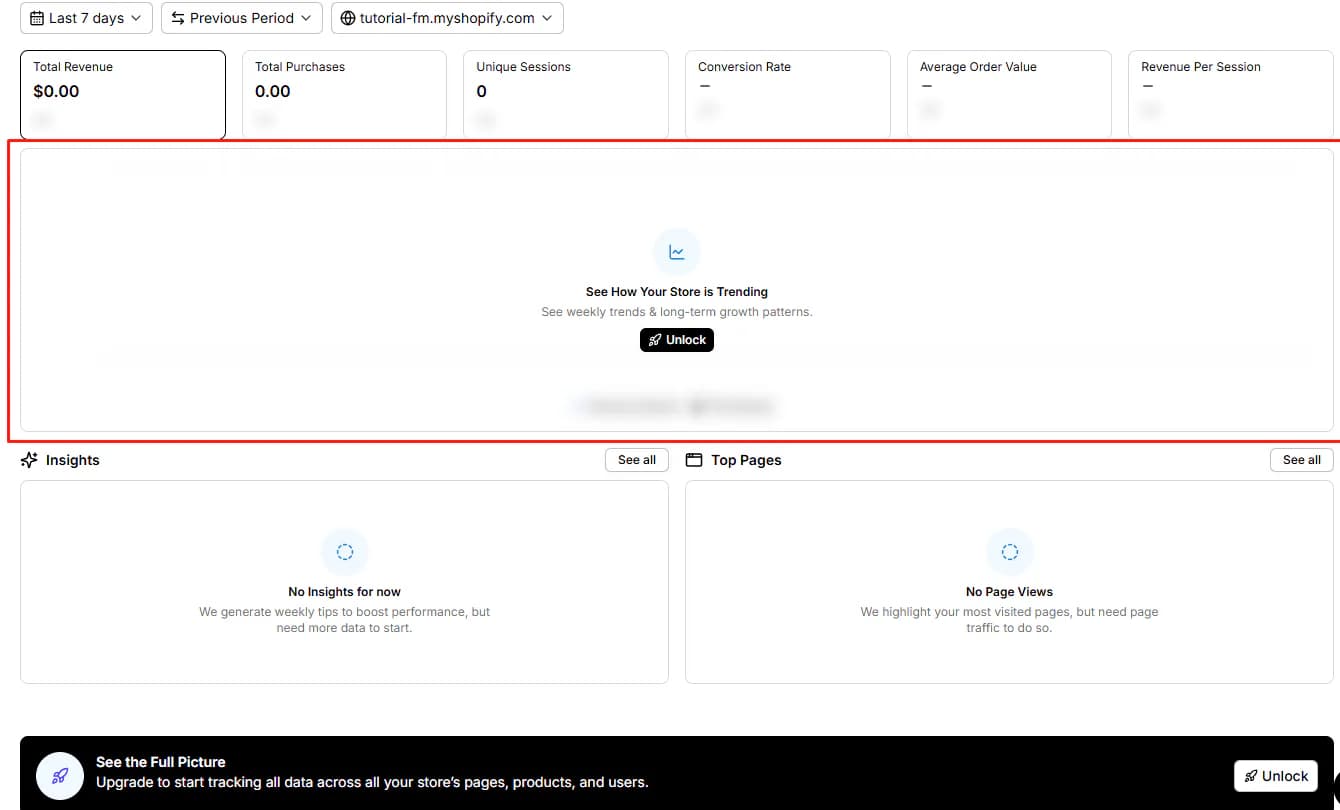Select the Average Order Value metric card

click(1010, 95)
